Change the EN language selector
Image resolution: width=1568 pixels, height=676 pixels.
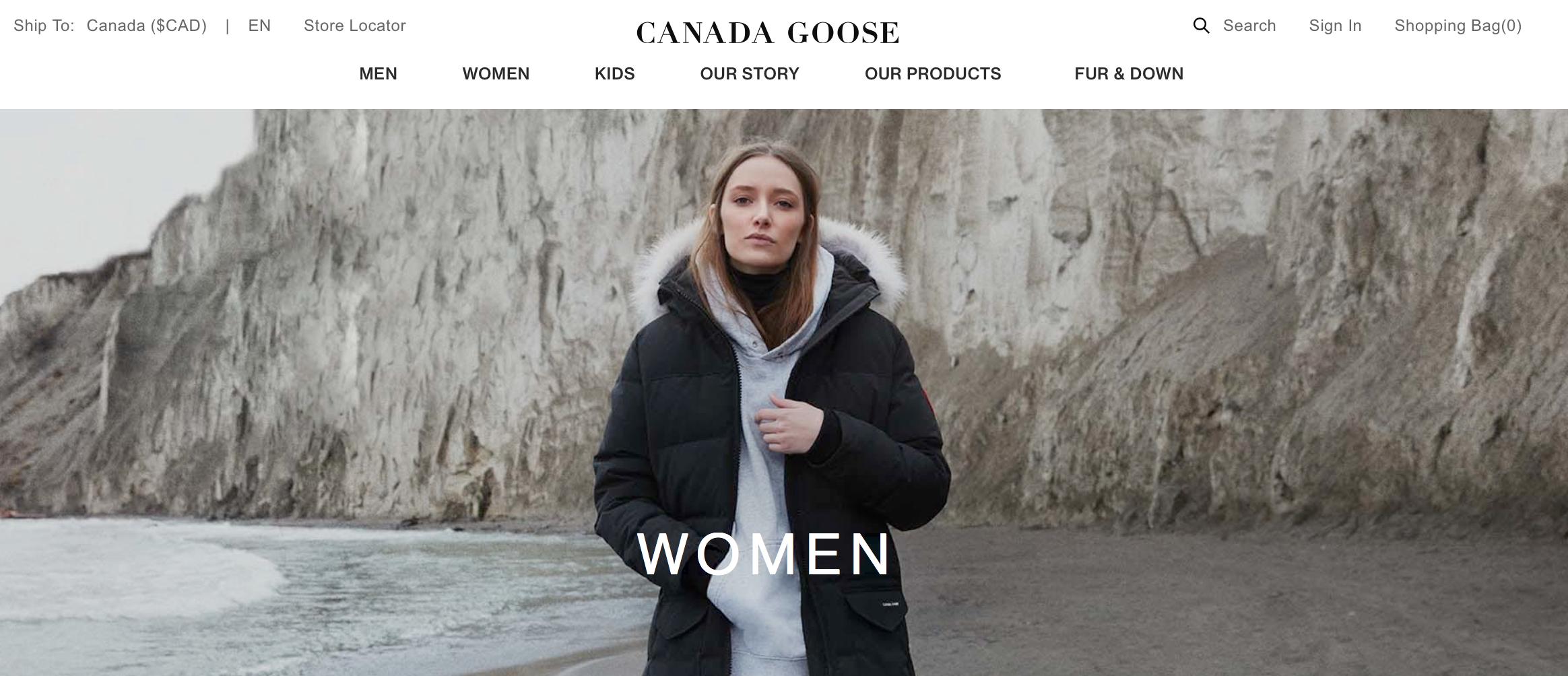pyautogui.click(x=259, y=26)
